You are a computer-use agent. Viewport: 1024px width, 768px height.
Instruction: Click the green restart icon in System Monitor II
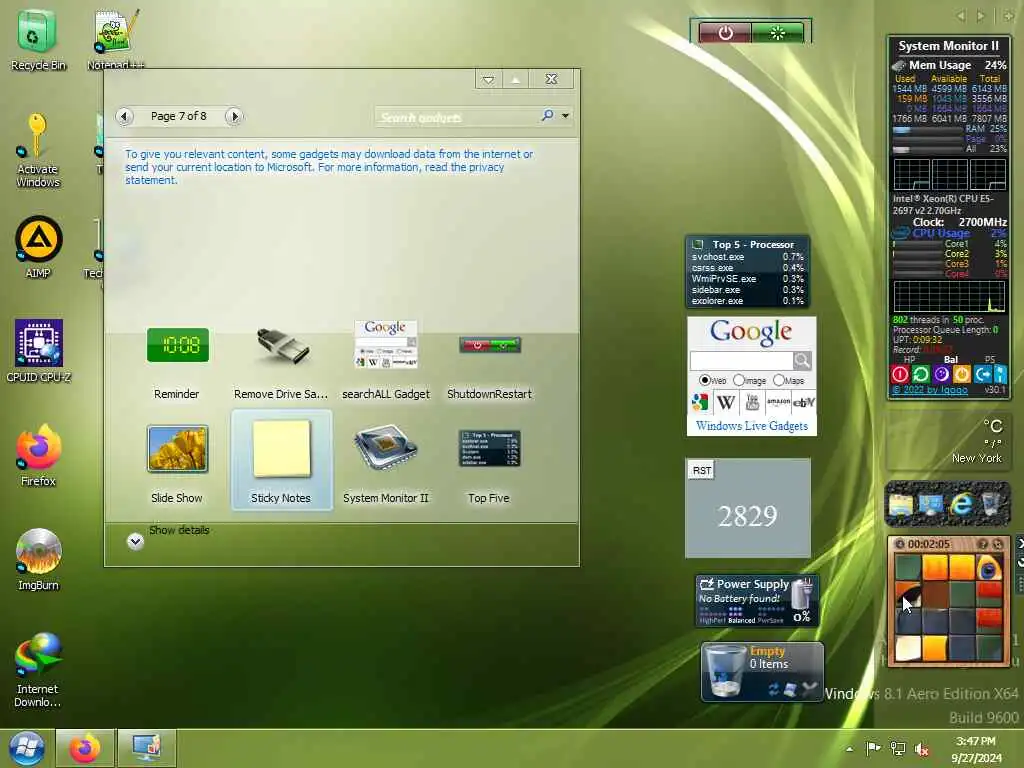[921, 374]
